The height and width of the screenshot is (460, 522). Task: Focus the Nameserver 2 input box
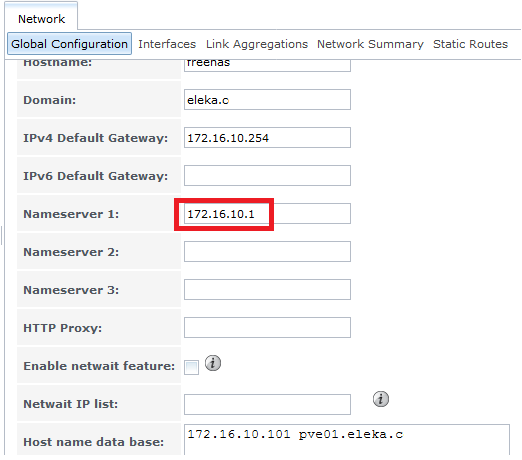pyautogui.click(x=267, y=252)
